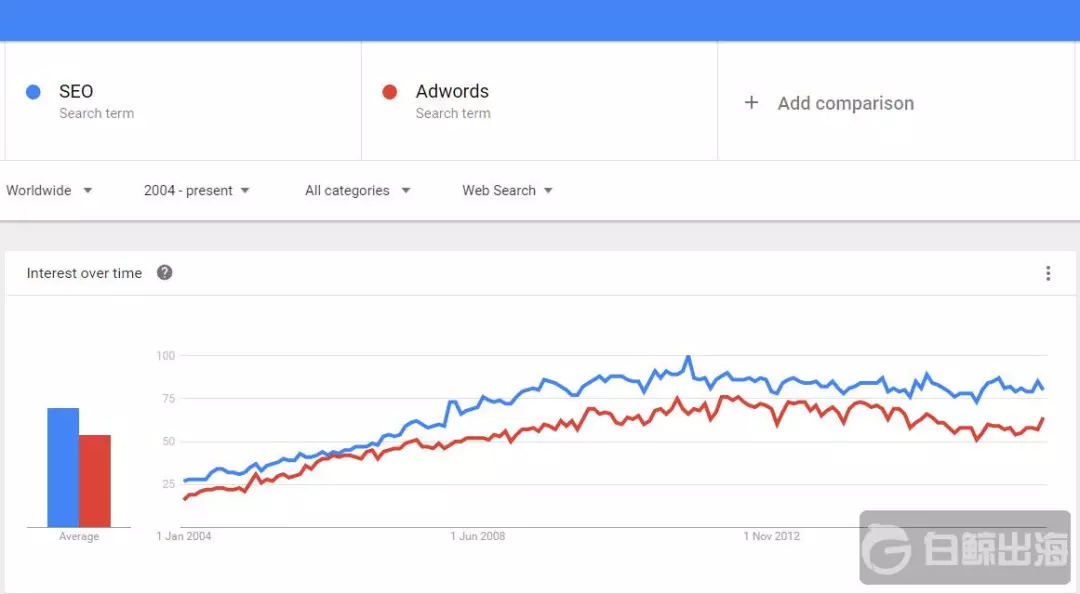Click the red dot next to Adwords

coord(390,92)
